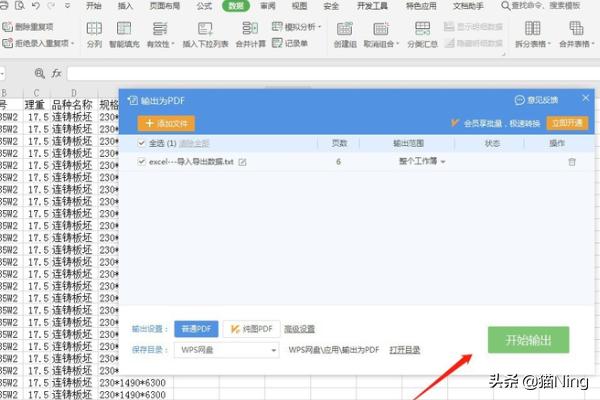Screen dimensions: 600x400
Task: Open the 意见反馈 feedback icon
Action: (520, 100)
